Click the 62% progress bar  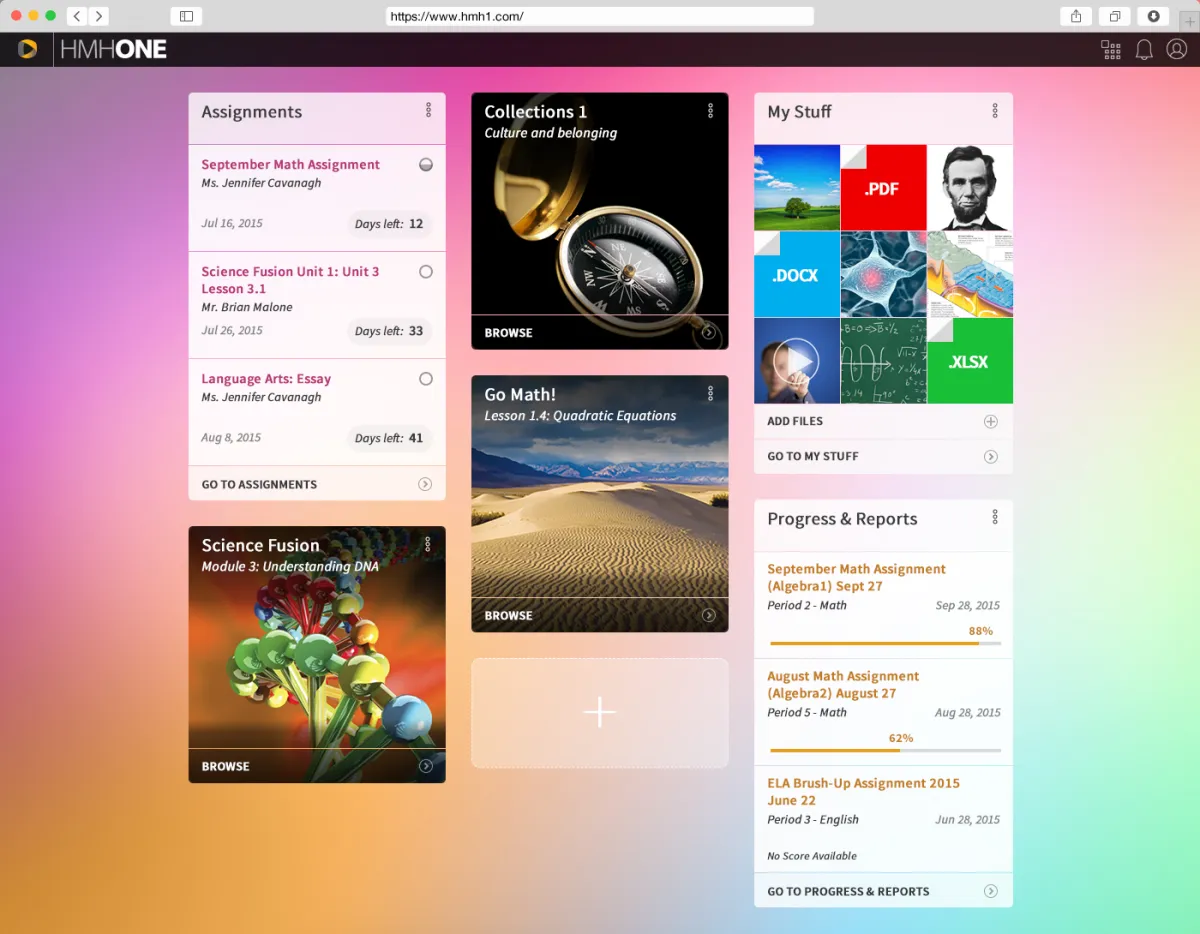coord(885,750)
